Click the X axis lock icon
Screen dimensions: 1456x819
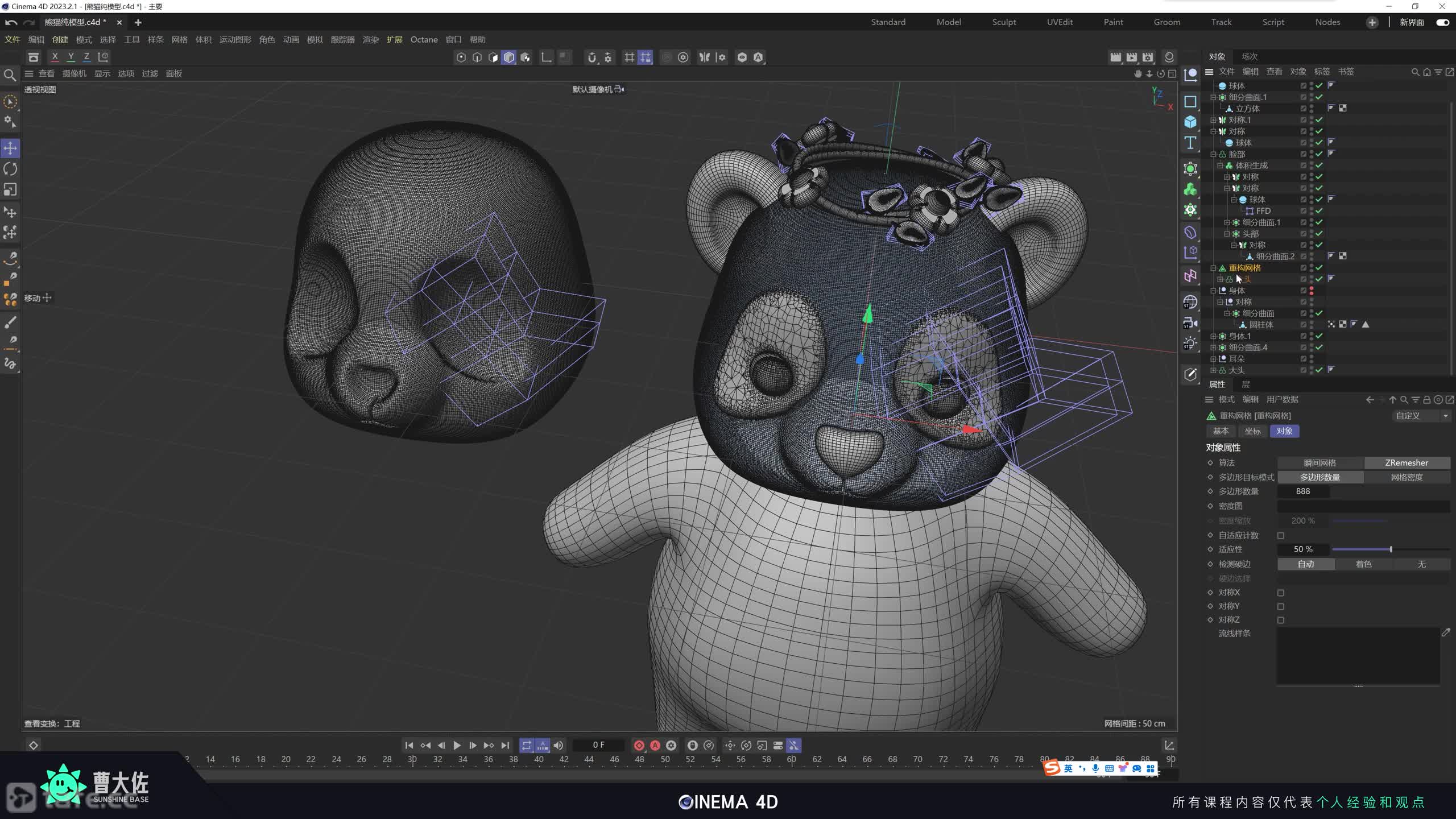pyautogui.click(x=55, y=57)
